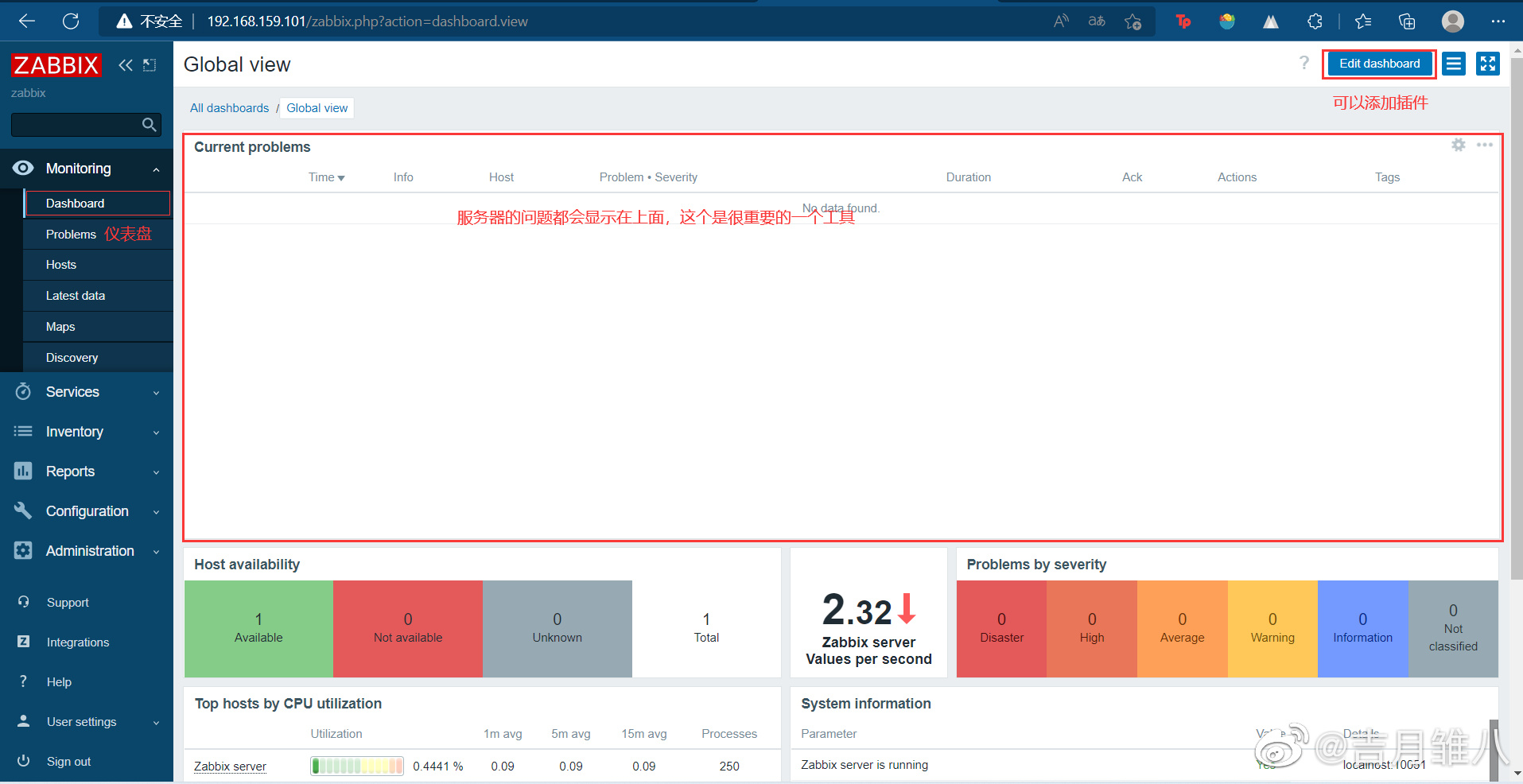Click the Not classified severity tile
This screenshot has height=784, width=1523.
point(1453,629)
